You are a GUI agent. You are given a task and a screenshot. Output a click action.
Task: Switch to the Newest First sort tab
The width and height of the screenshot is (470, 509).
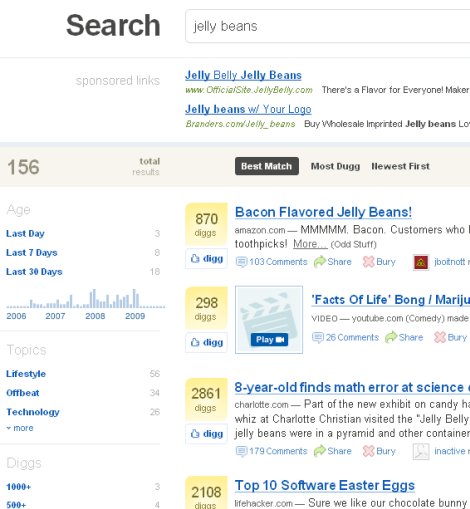click(400, 166)
